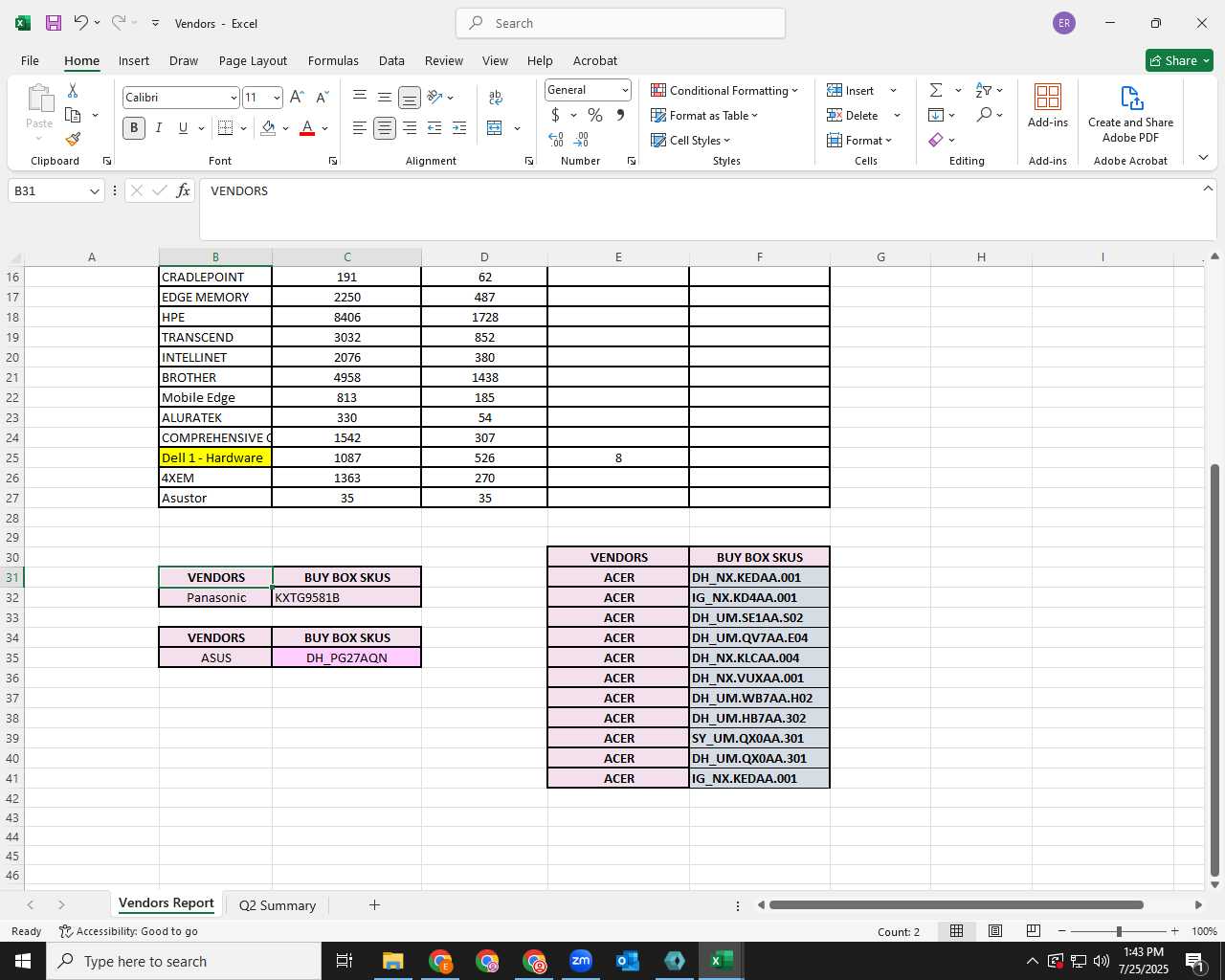Click the ER account avatar
The width and height of the screenshot is (1225, 980).
[1064, 23]
